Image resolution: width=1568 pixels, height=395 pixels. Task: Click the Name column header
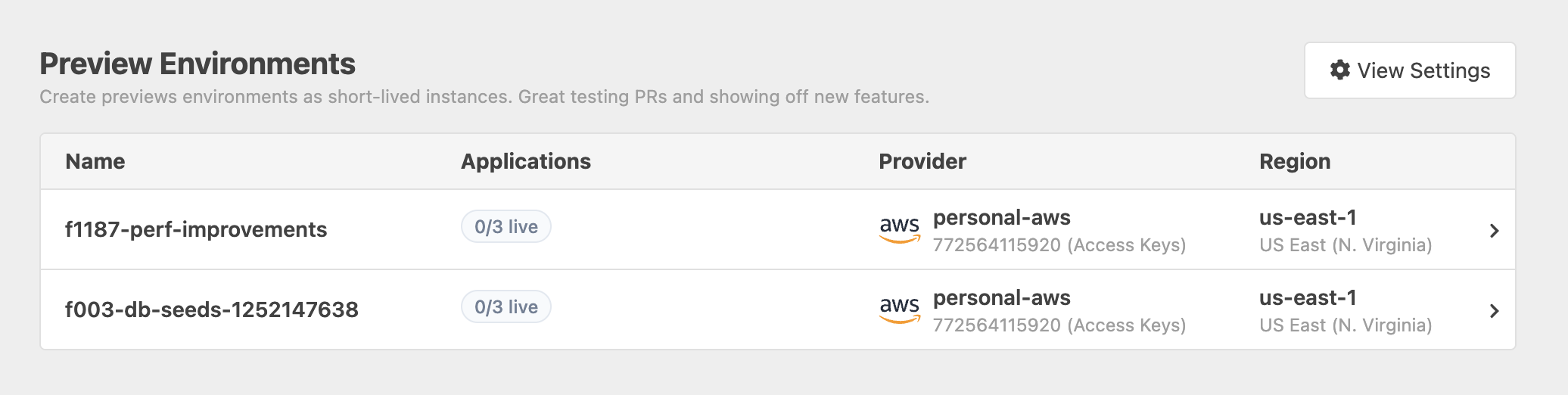point(95,162)
